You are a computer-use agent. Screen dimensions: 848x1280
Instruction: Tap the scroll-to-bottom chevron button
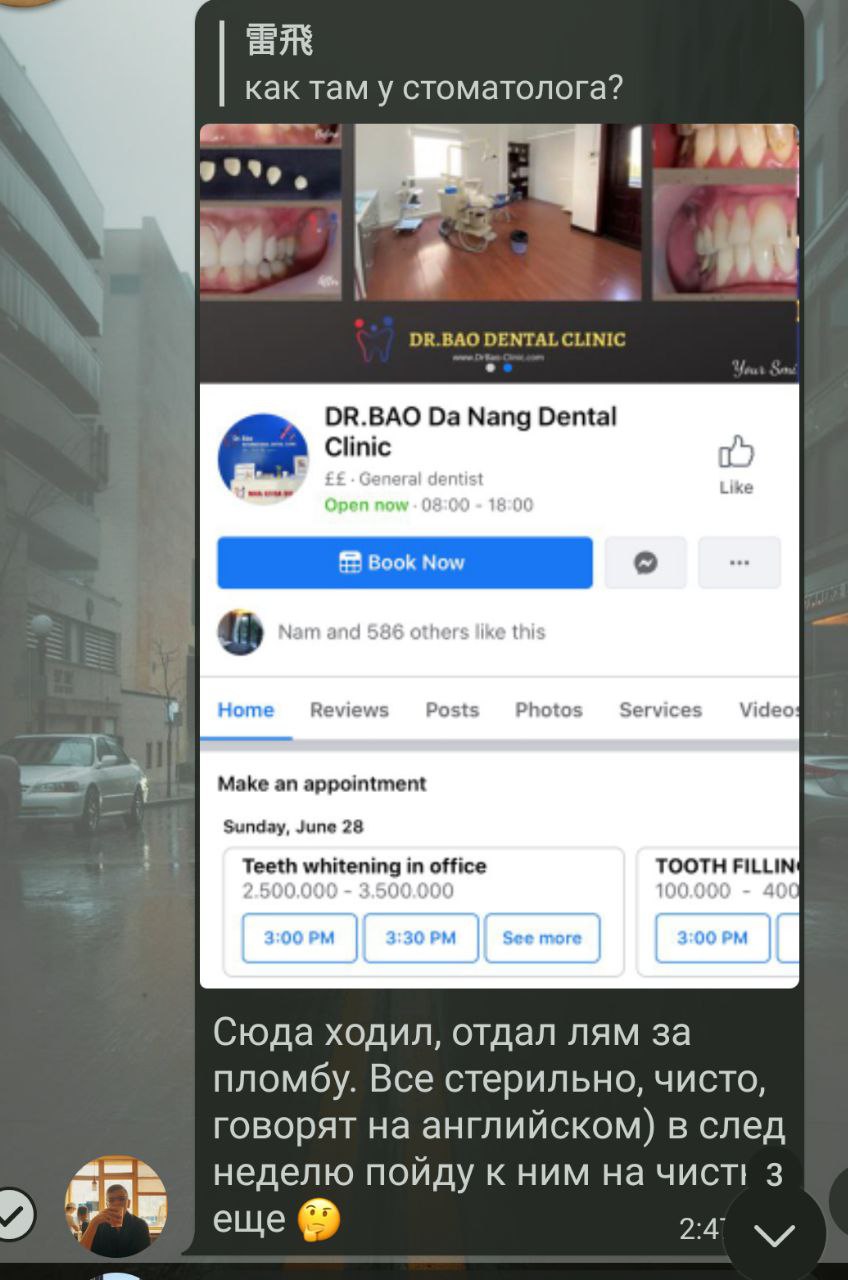(774, 1234)
